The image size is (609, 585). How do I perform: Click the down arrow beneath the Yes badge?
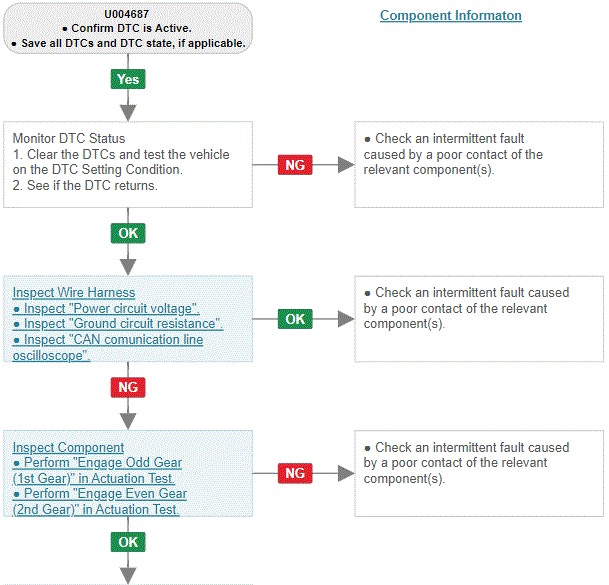128,113
